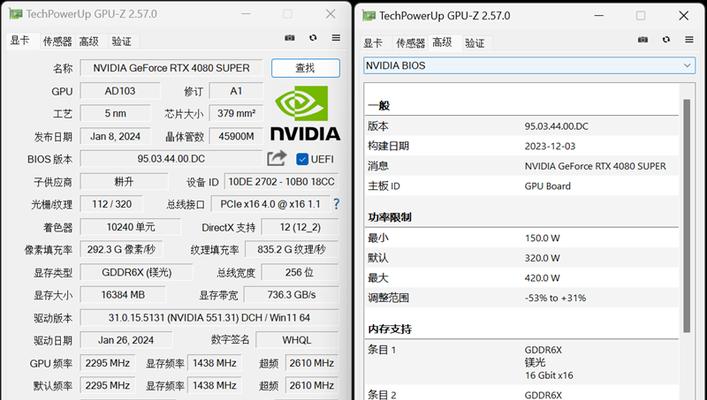
Task: Click the BIOS version field 95.03.44.00.DC
Action: 171,159
